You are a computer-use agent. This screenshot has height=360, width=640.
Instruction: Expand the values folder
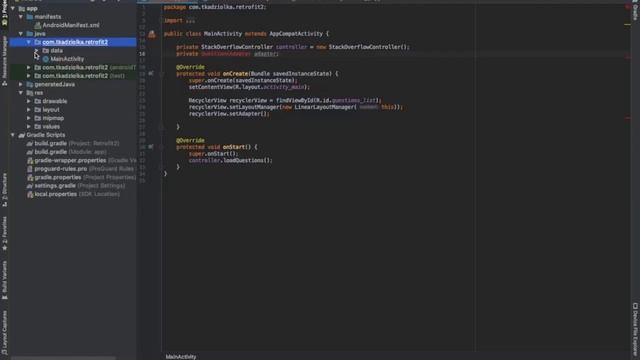tap(29, 127)
